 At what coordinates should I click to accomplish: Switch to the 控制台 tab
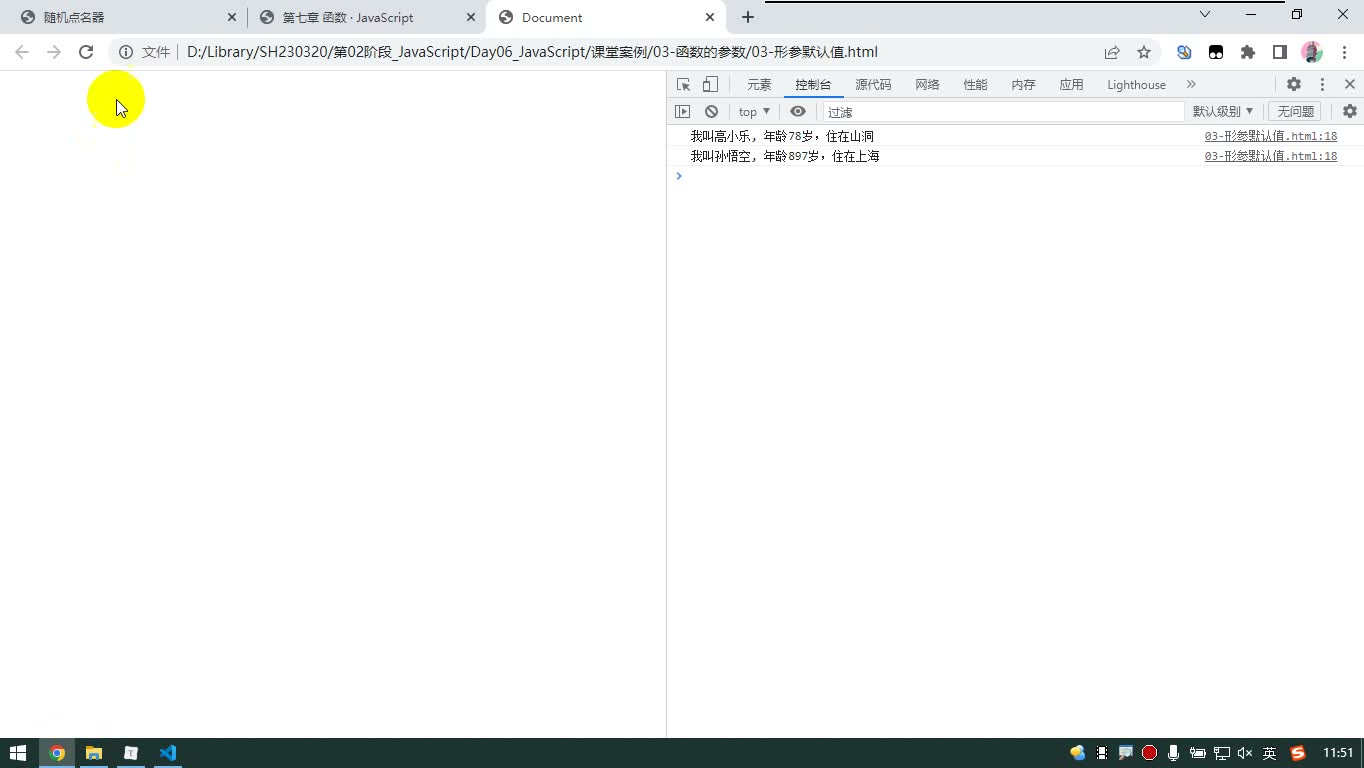pos(813,85)
